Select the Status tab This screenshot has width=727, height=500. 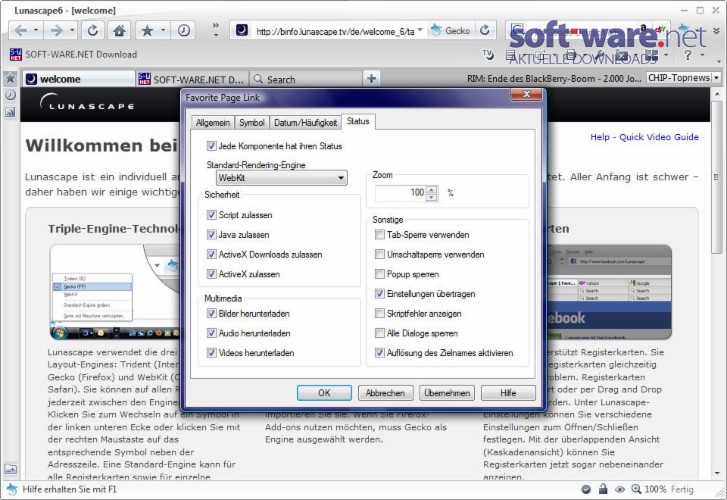tap(358, 121)
